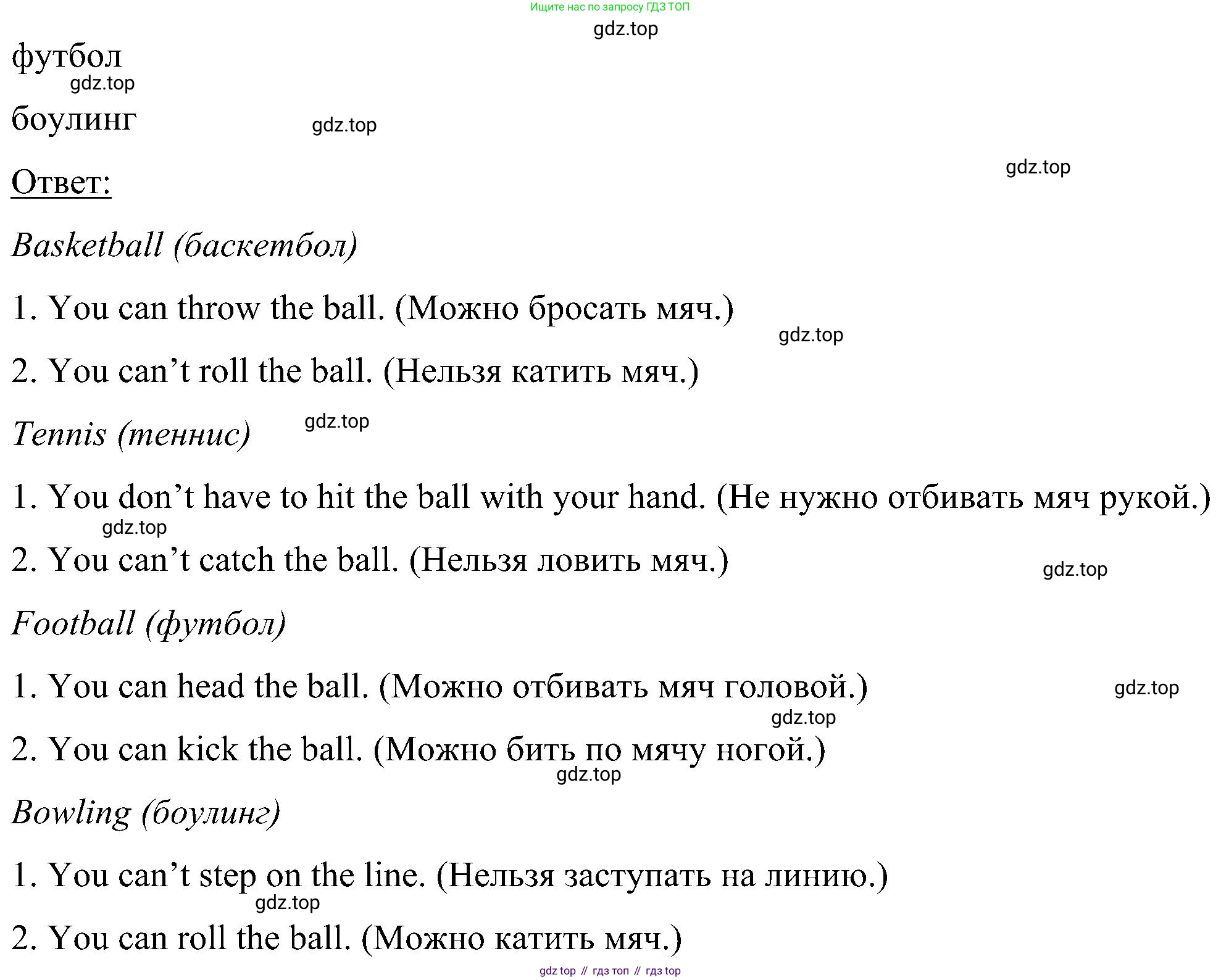1221x980 pixels.
Task: Click the Tennis (теннис) heading
Action: pyautogui.click(x=131, y=434)
